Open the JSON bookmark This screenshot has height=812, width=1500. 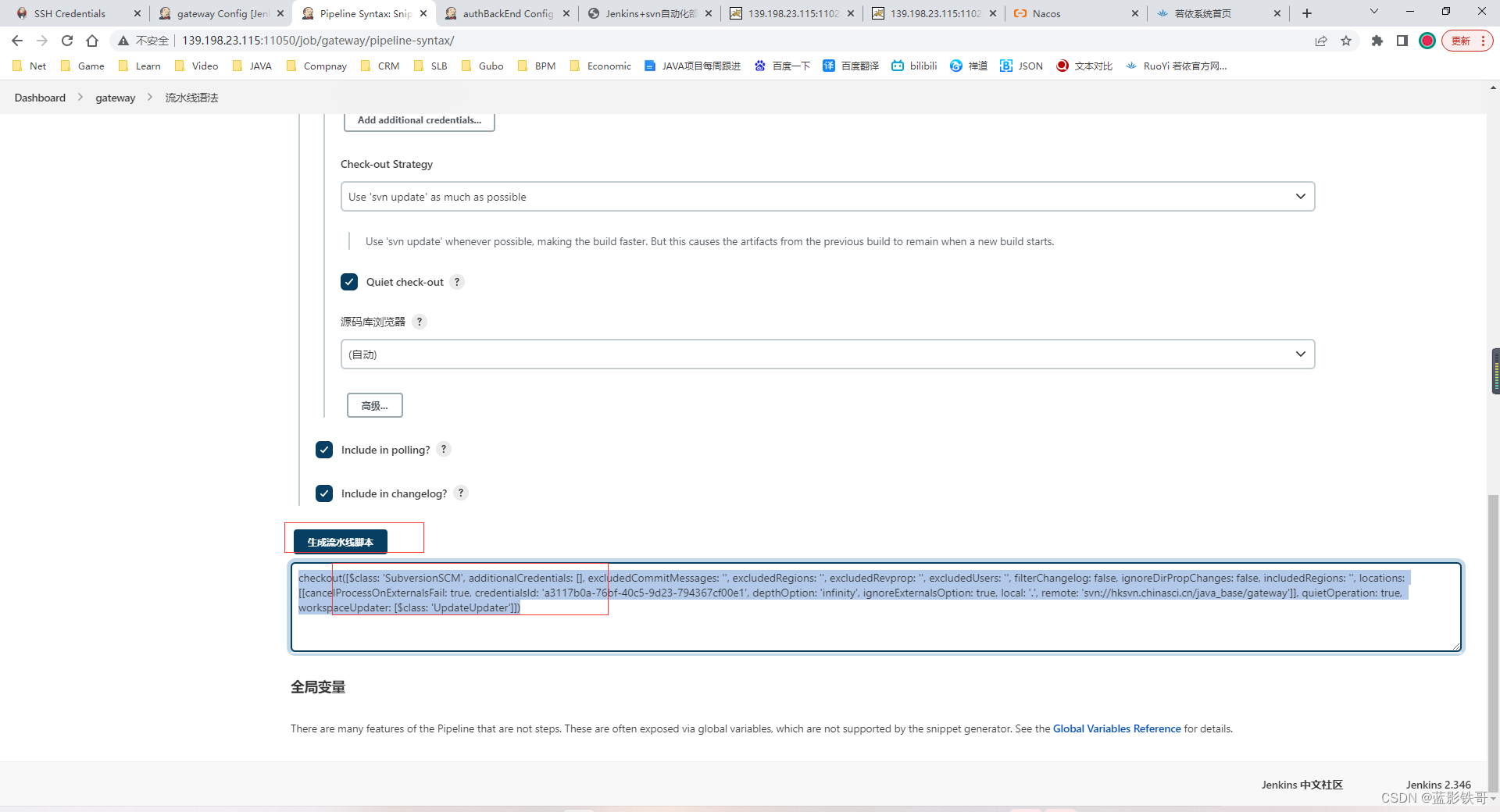point(1022,66)
